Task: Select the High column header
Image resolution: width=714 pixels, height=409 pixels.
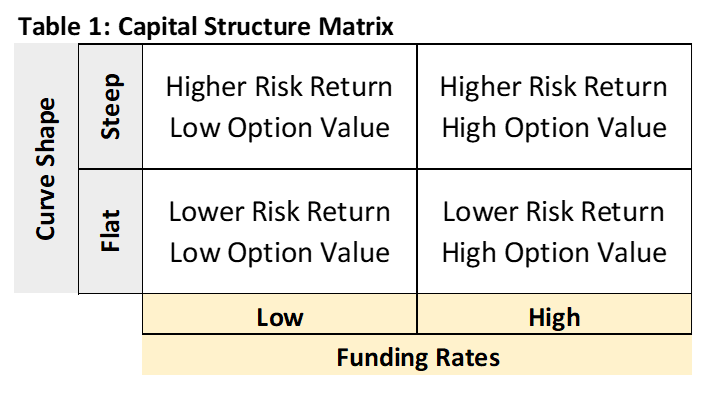Action: point(554,314)
